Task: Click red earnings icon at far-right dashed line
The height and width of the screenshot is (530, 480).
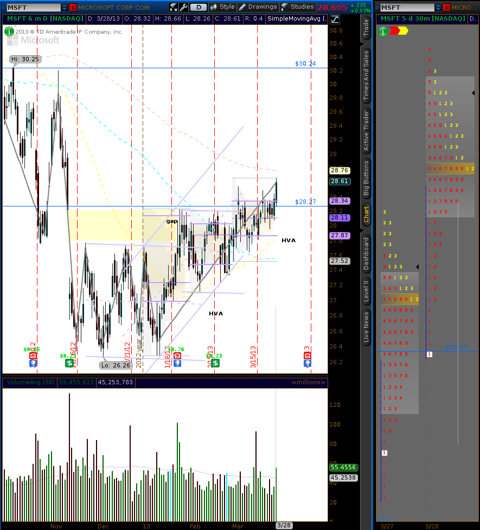Action: click(x=307, y=356)
